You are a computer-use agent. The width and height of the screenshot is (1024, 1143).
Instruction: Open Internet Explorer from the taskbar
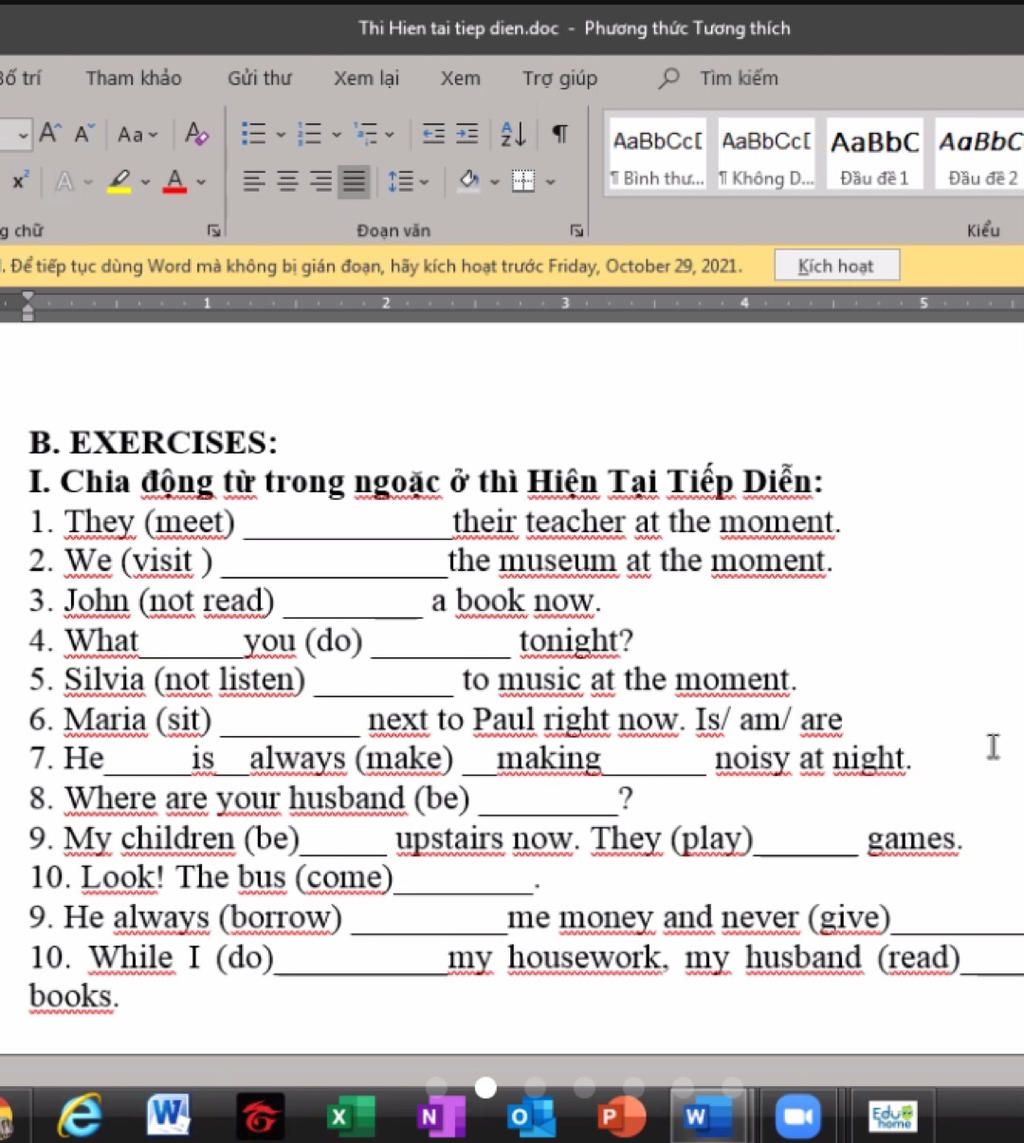click(80, 1115)
